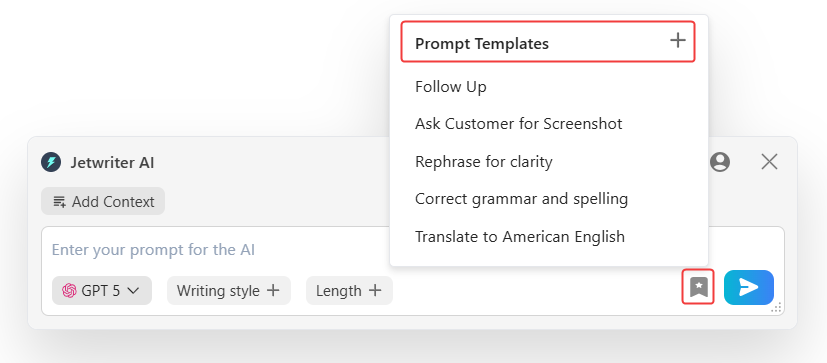Click the bookmark prompt templates icon

coord(698,287)
